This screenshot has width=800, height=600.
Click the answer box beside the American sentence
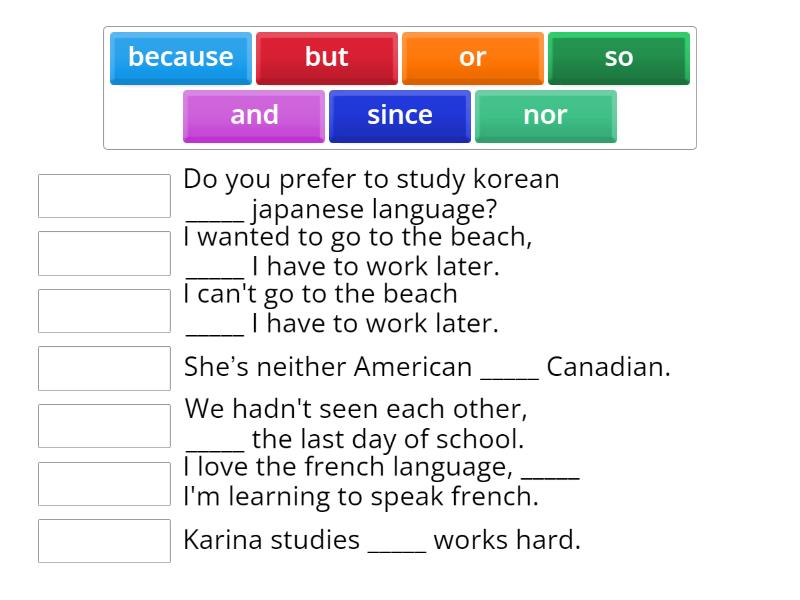tap(104, 368)
